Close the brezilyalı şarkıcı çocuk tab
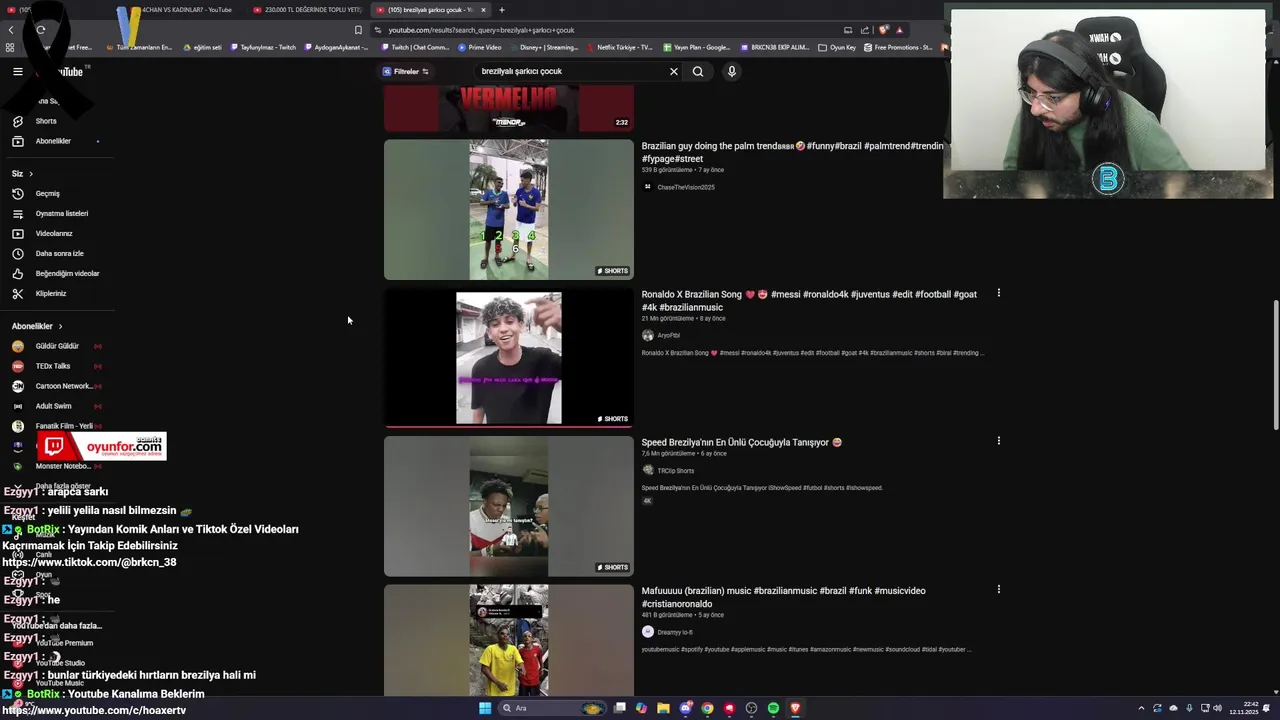The image size is (1280, 720). [483, 10]
